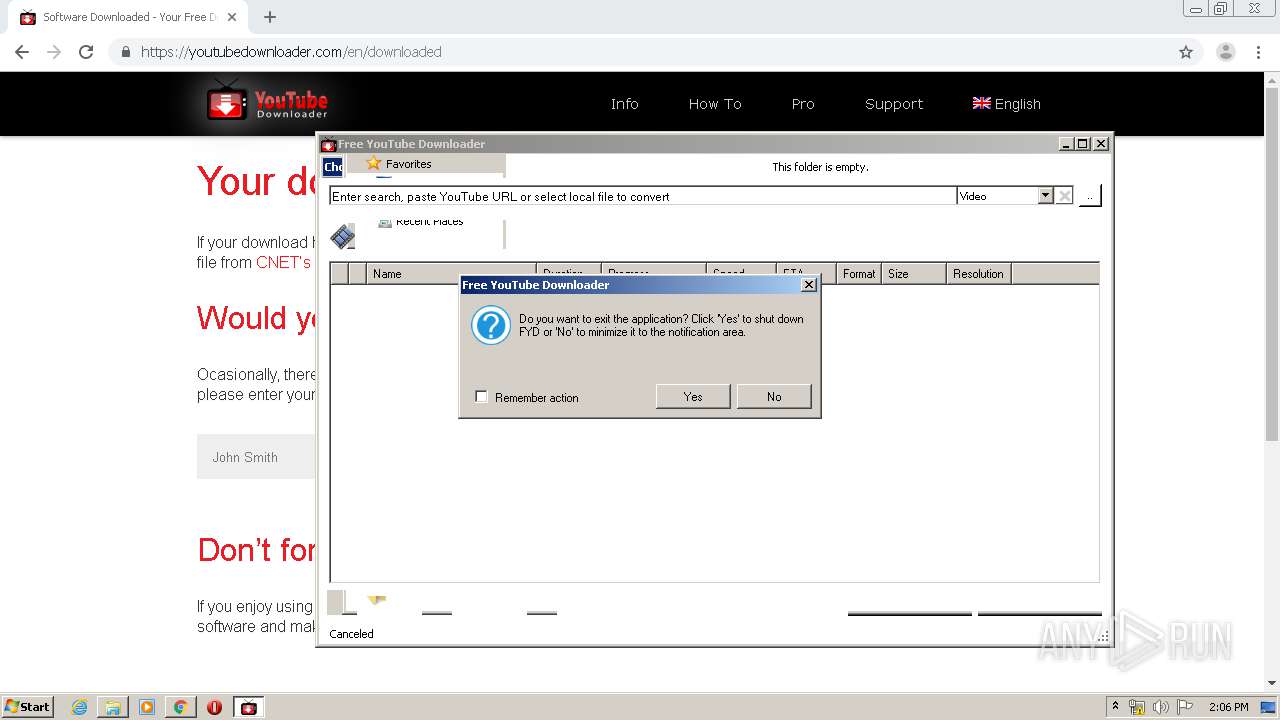Open the network tray icon
This screenshot has width=1280, height=720.
[x=1137, y=707]
